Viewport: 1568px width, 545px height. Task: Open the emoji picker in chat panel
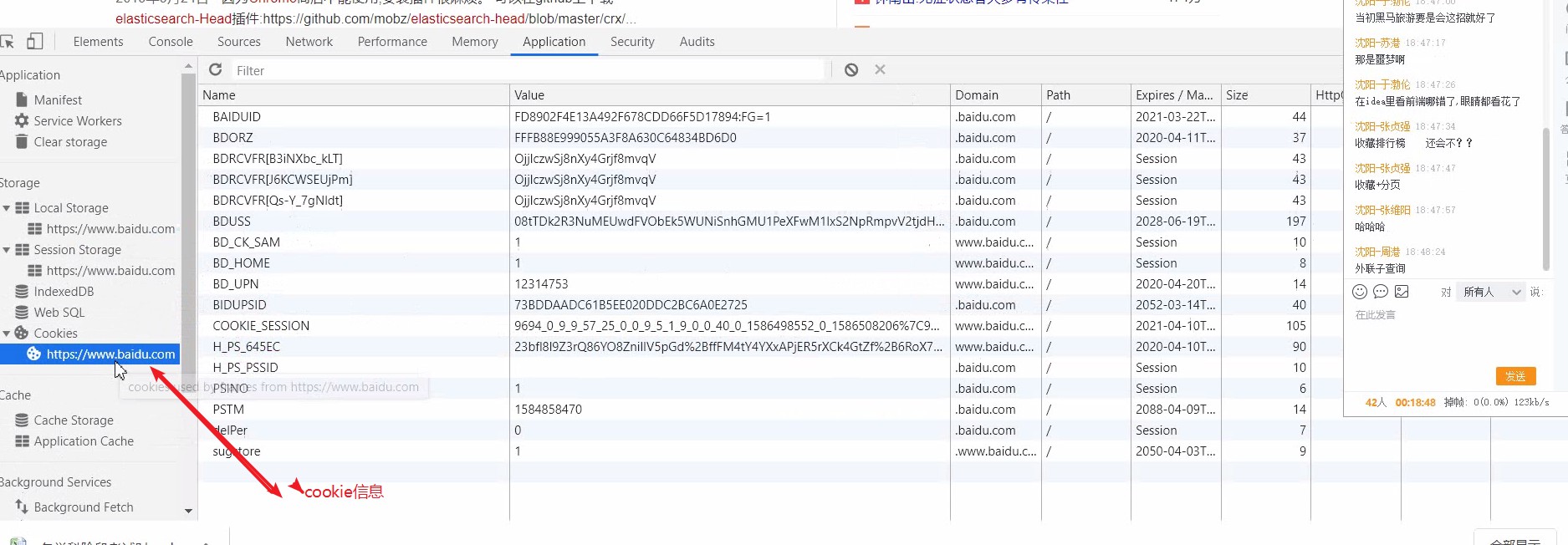coord(1360,291)
